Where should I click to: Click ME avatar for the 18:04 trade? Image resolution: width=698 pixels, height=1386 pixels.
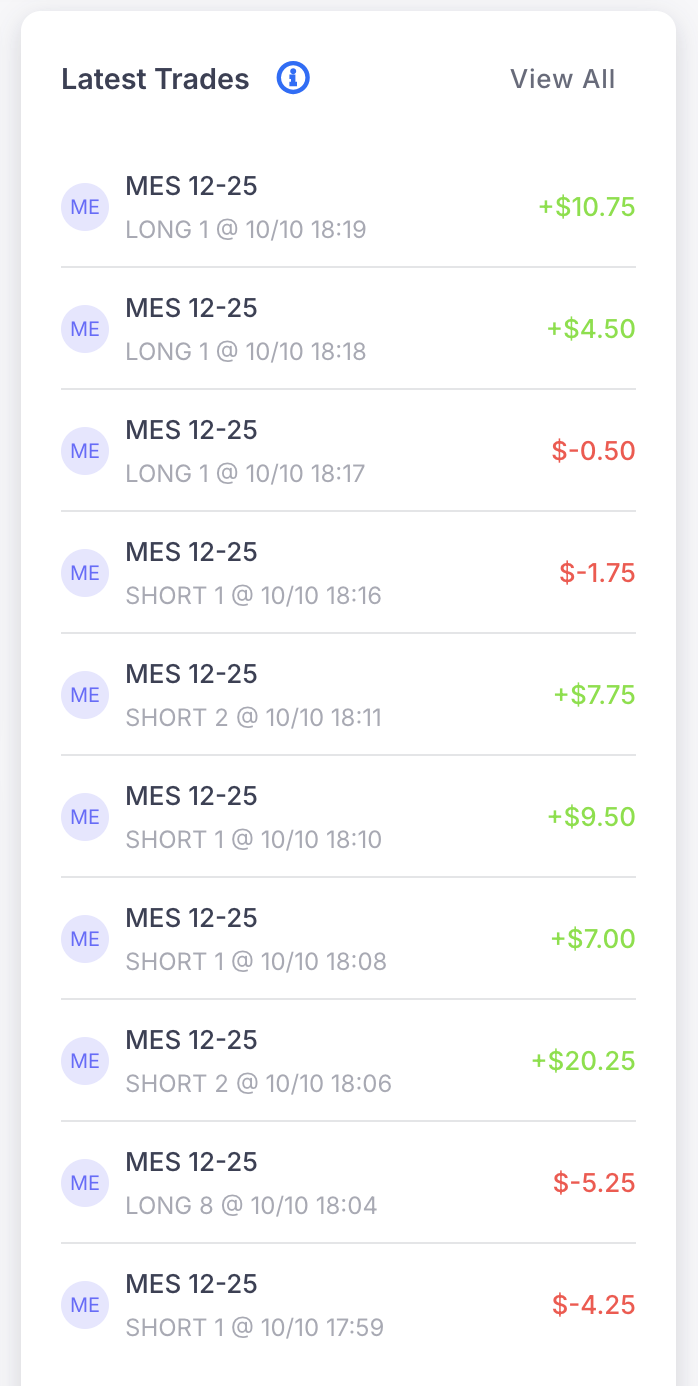(85, 1183)
